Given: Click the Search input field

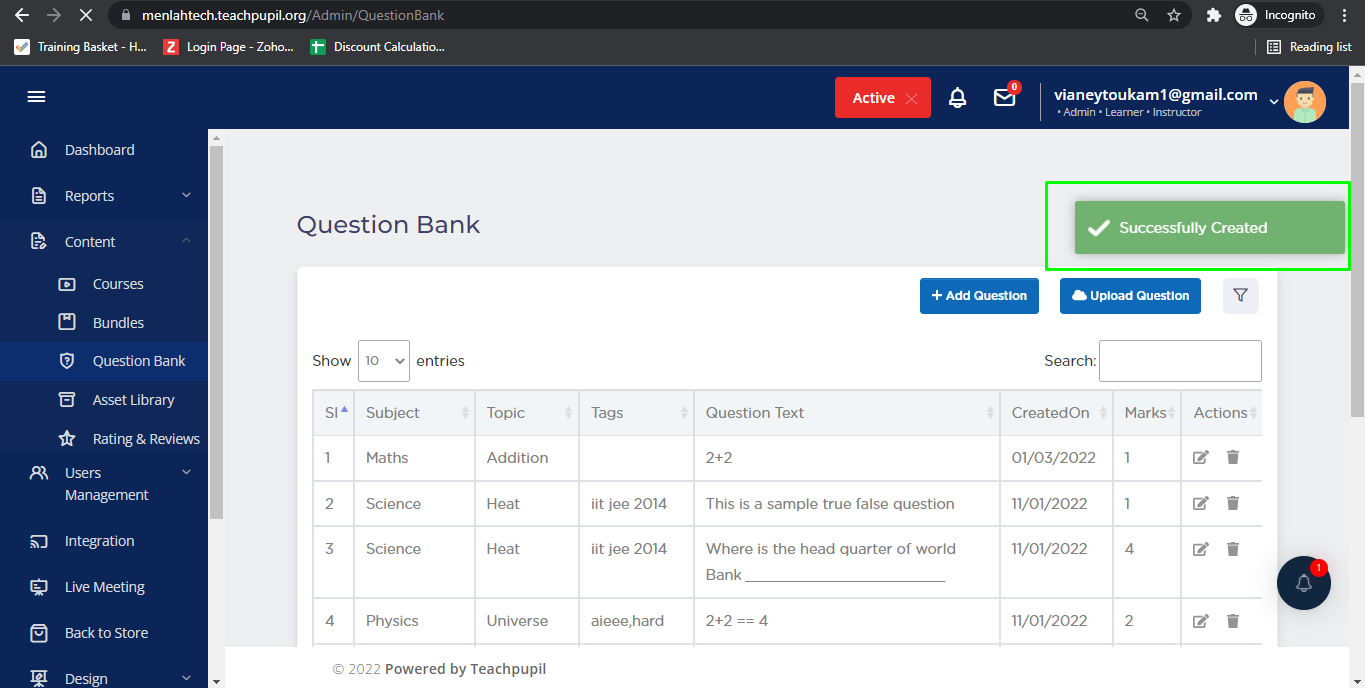Looking at the screenshot, I should (1180, 361).
